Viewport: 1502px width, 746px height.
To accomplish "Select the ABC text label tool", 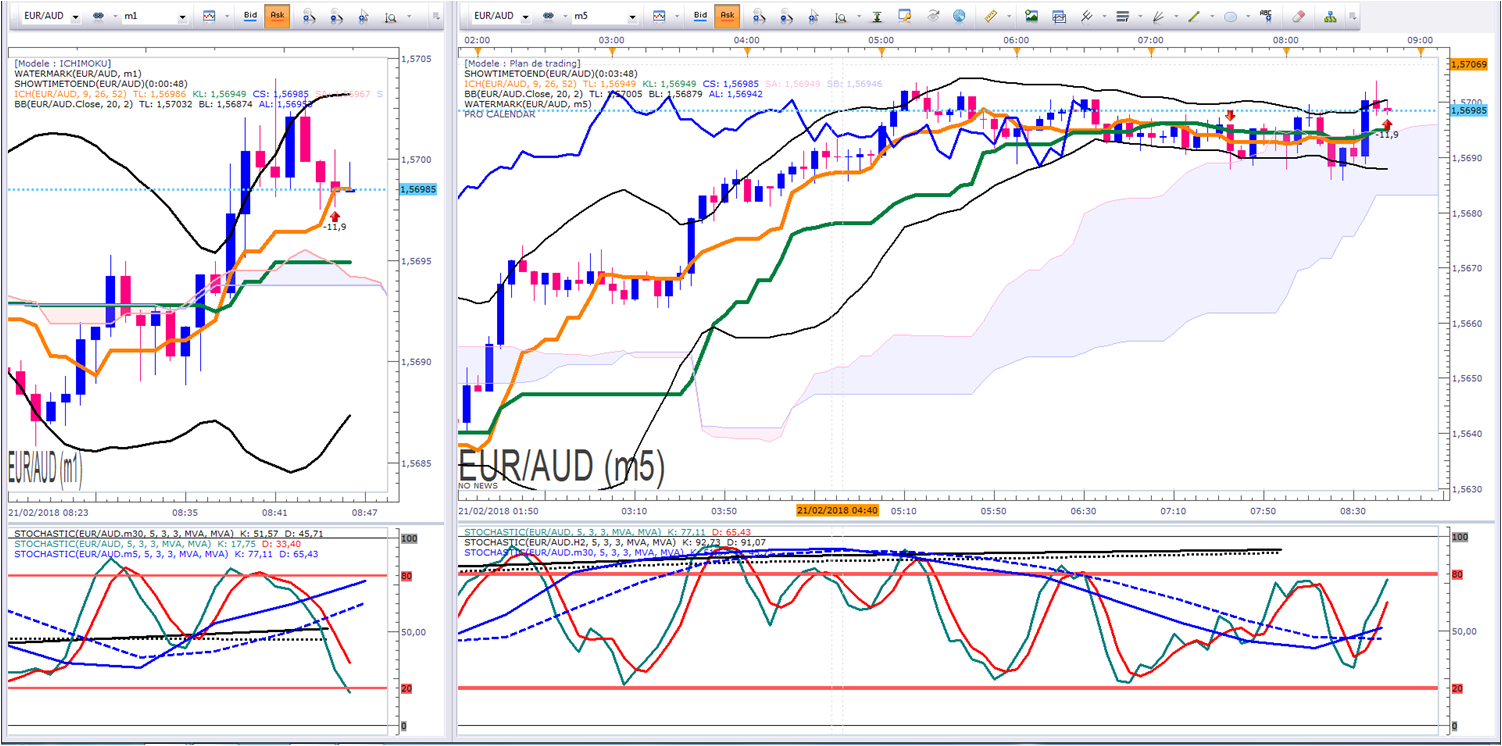I will pos(1266,15).
